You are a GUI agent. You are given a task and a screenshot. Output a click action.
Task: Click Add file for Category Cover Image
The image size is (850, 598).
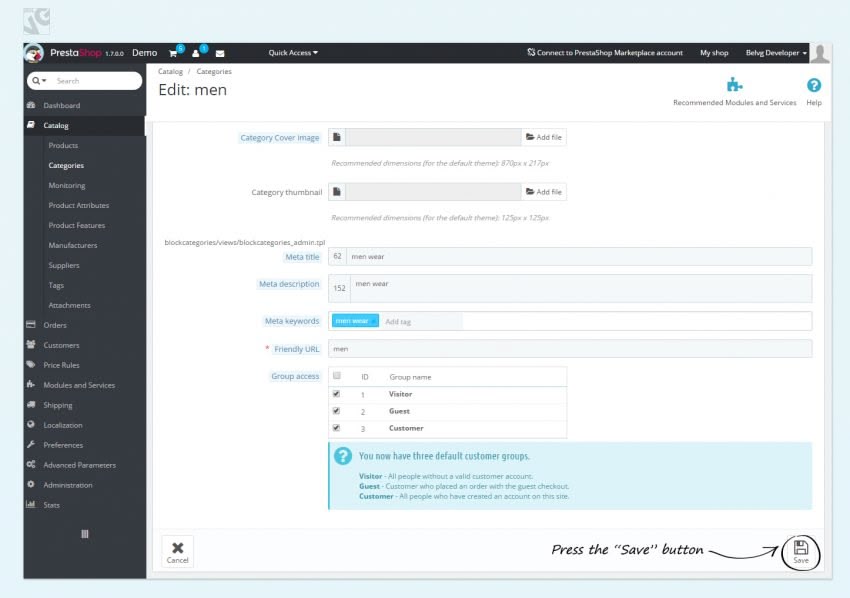(544, 137)
